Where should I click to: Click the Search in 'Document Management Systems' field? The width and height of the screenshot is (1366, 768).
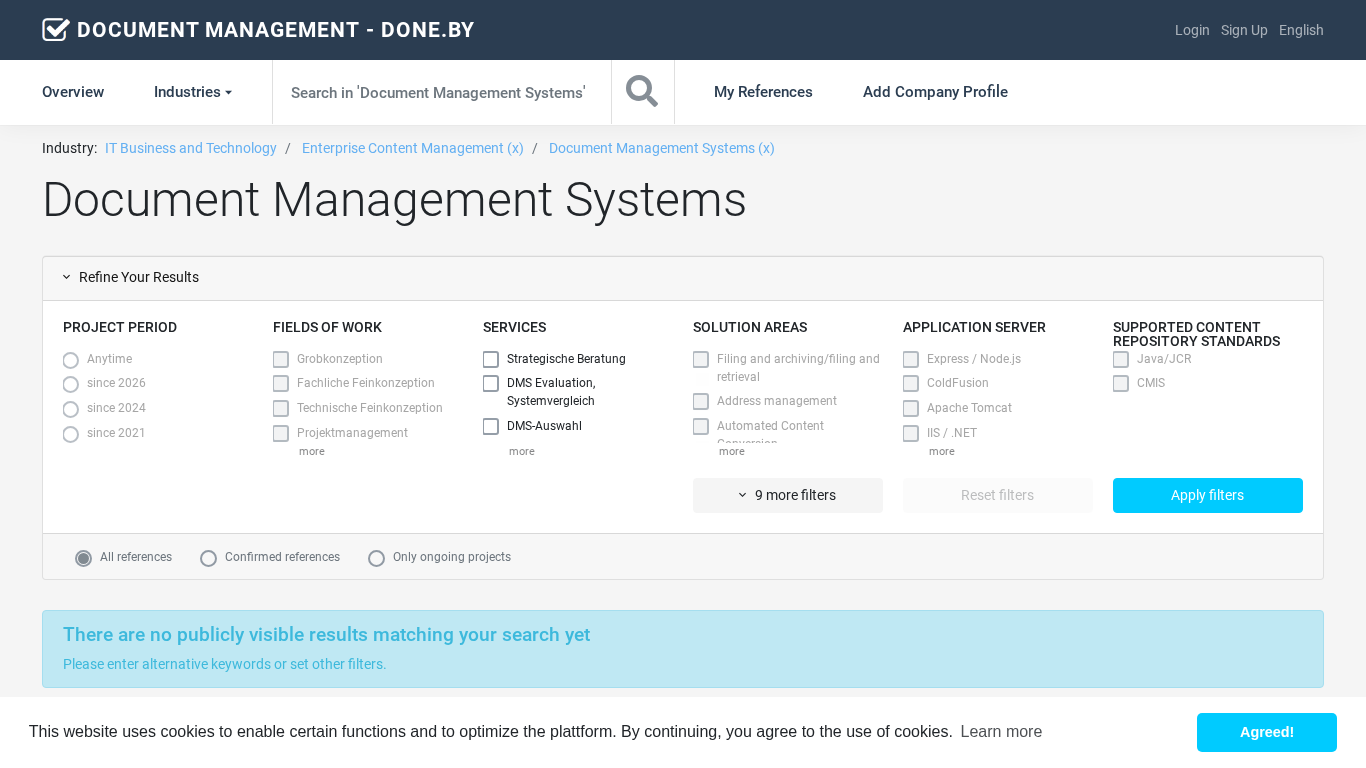440,92
